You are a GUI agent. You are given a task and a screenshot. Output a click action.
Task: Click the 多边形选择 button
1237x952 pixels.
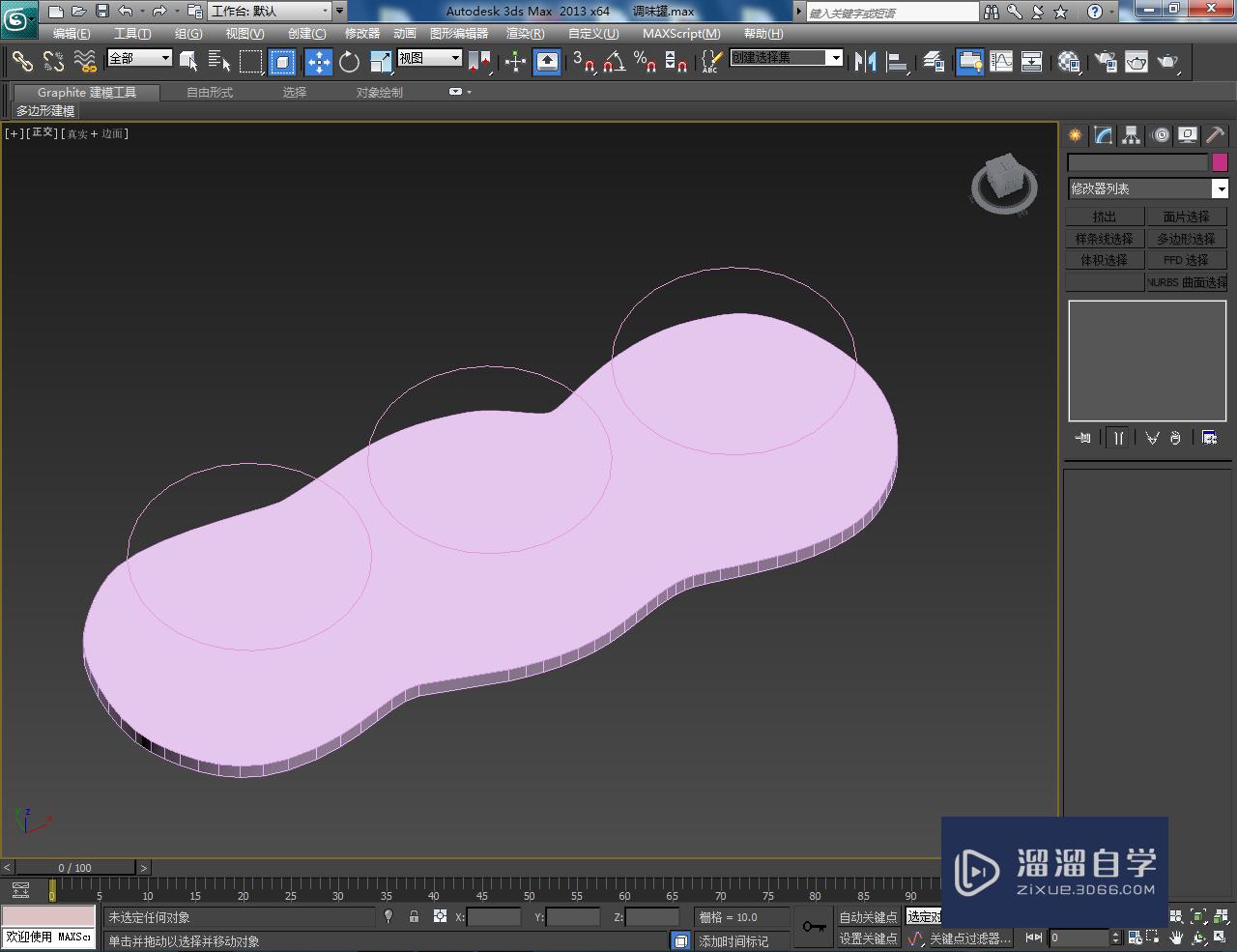pyautogui.click(x=1186, y=239)
